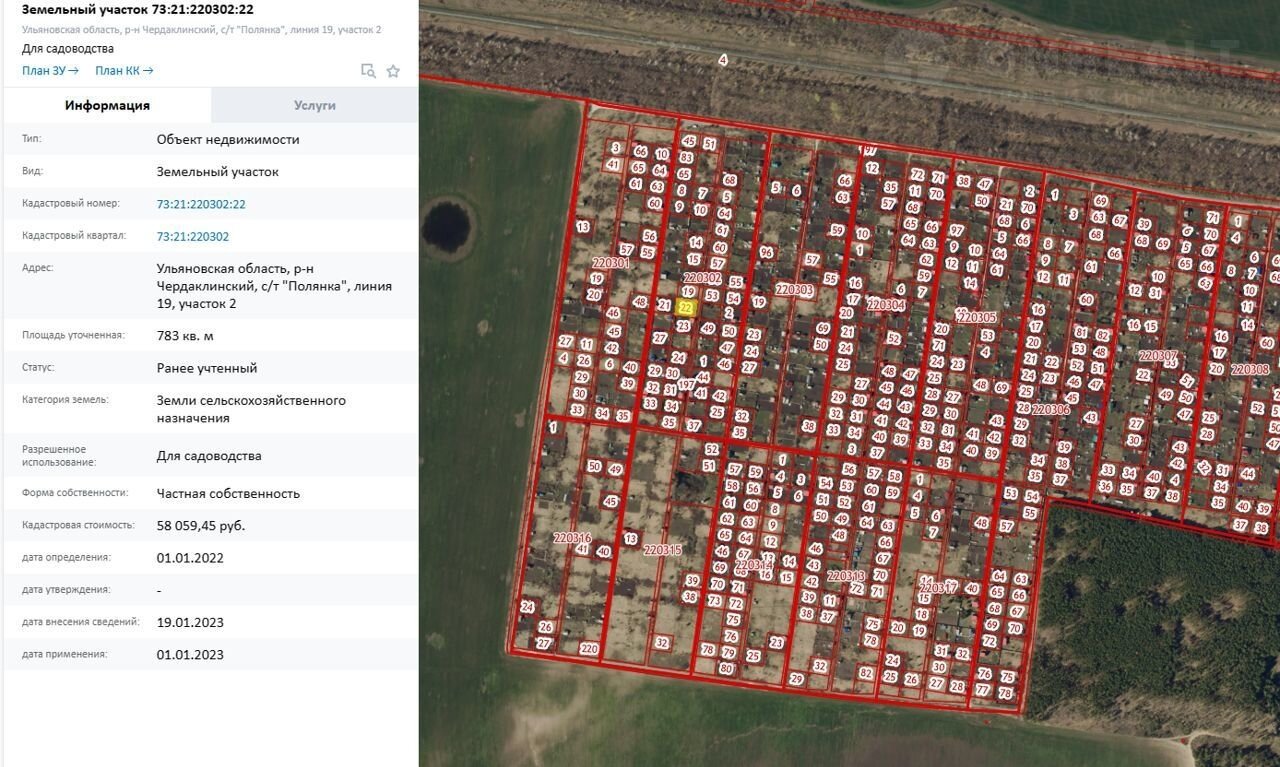This screenshot has width=1280, height=767.
Task: Select quarter label 220313 on the map
Action: tap(846, 576)
